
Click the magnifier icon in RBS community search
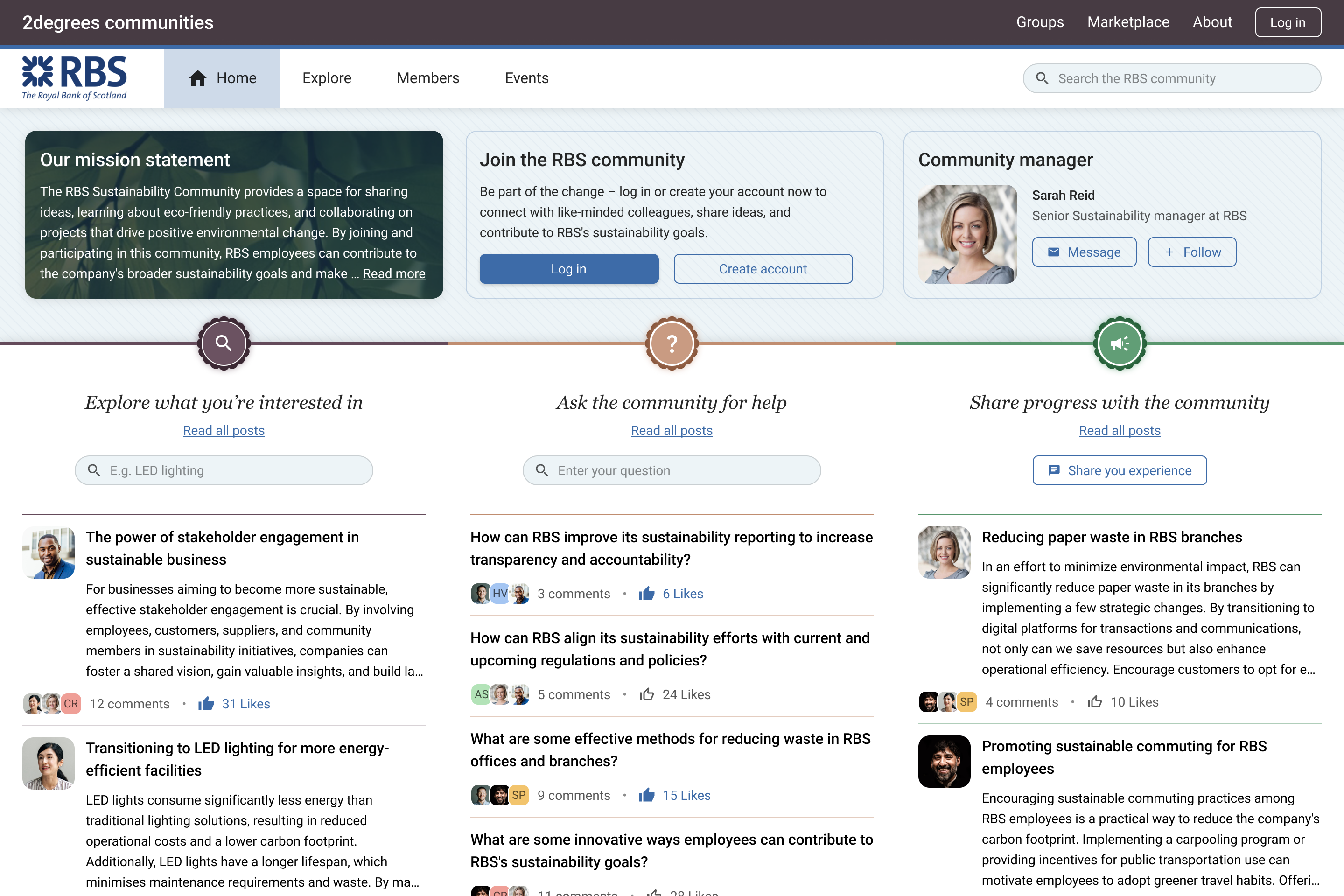(x=1042, y=78)
